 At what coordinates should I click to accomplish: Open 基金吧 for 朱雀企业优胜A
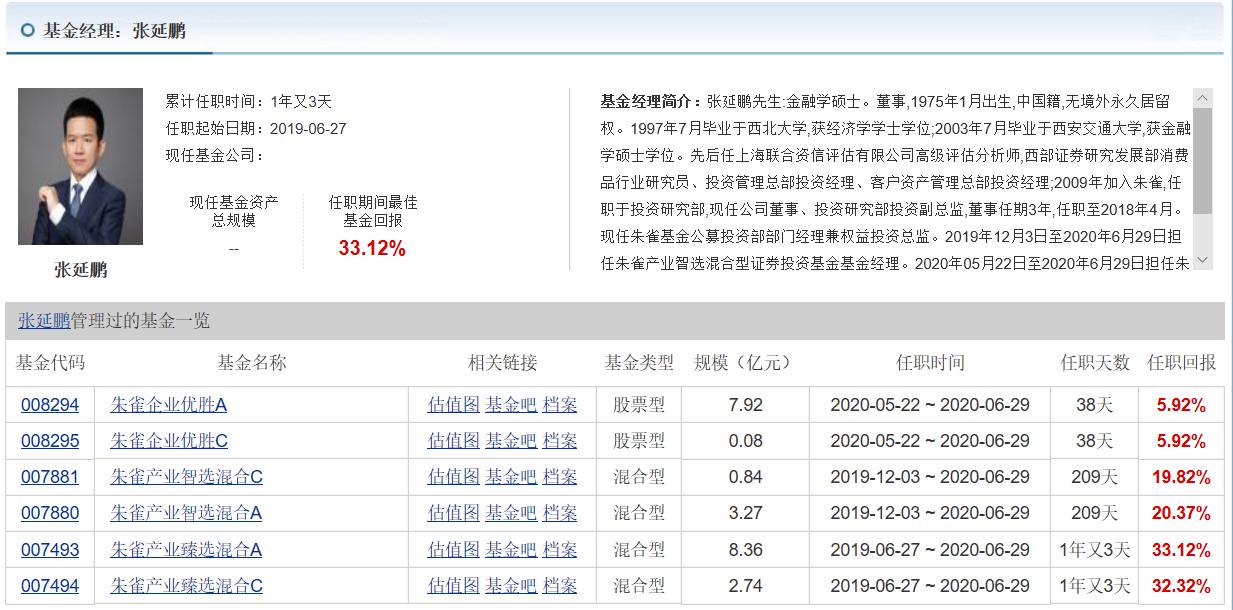pyautogui.click(x=511, y=405)
